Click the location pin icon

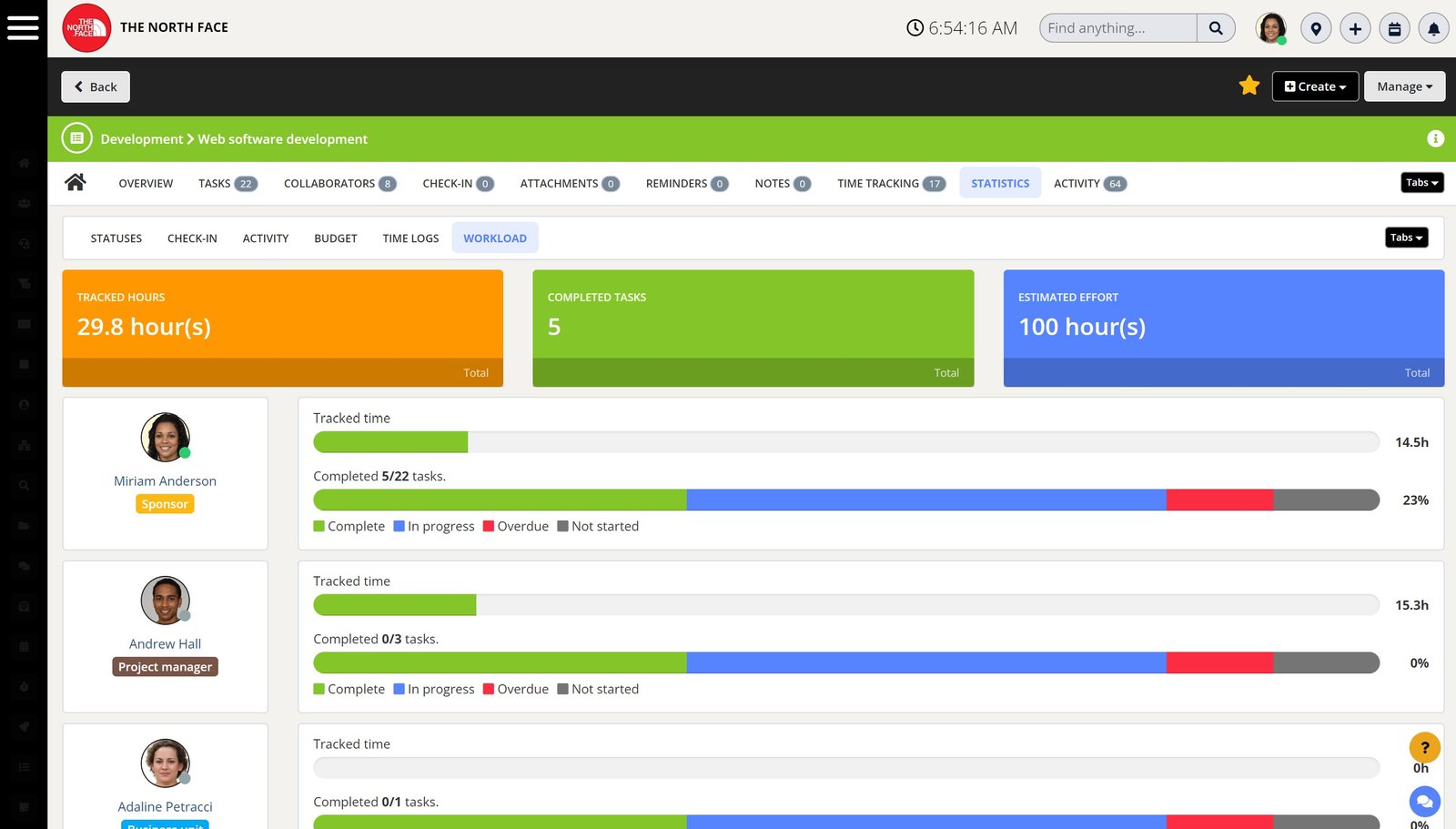pyautogui.click(x=1315, y=28)
